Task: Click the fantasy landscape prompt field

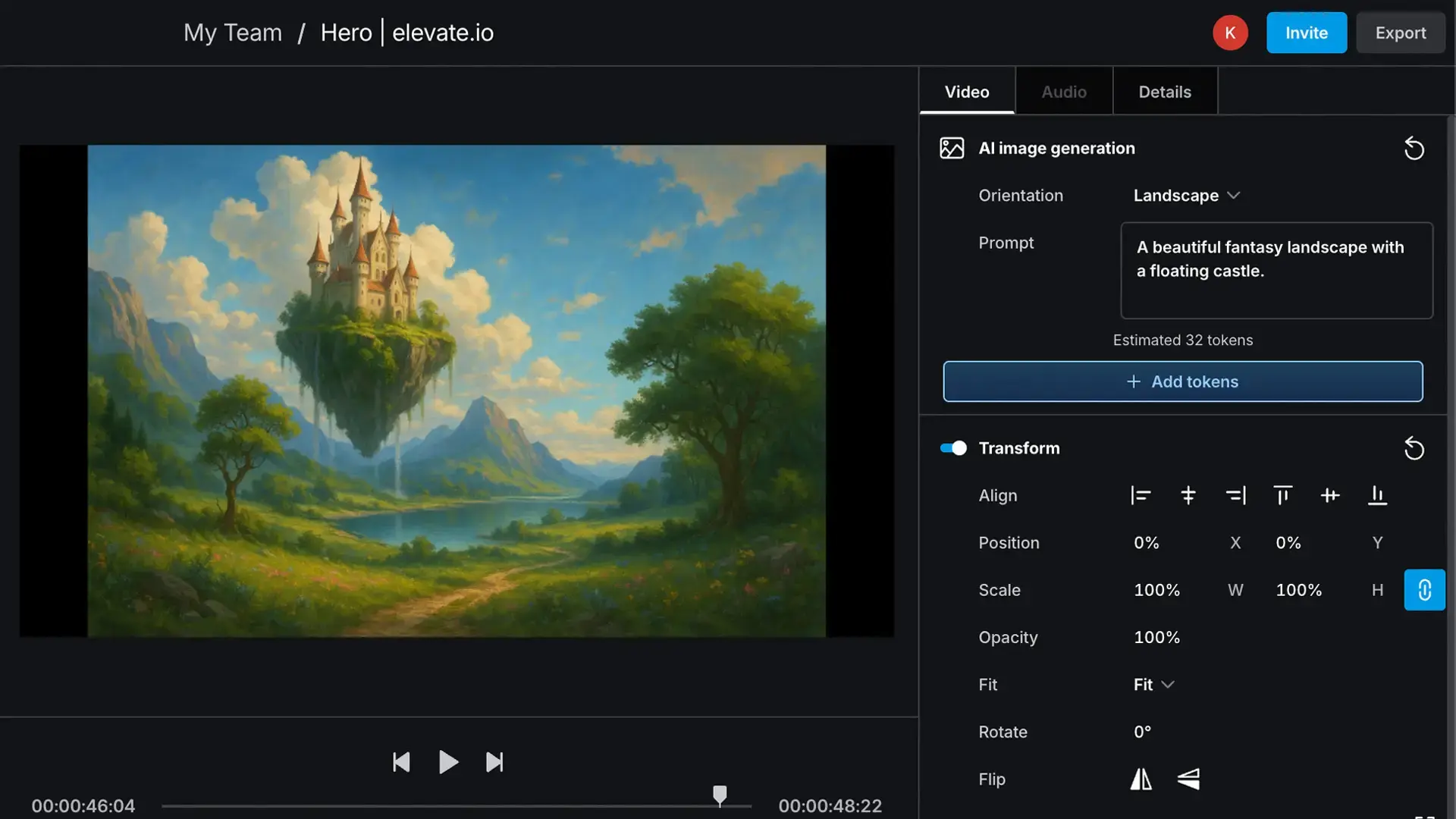Action: point(1276,270)
